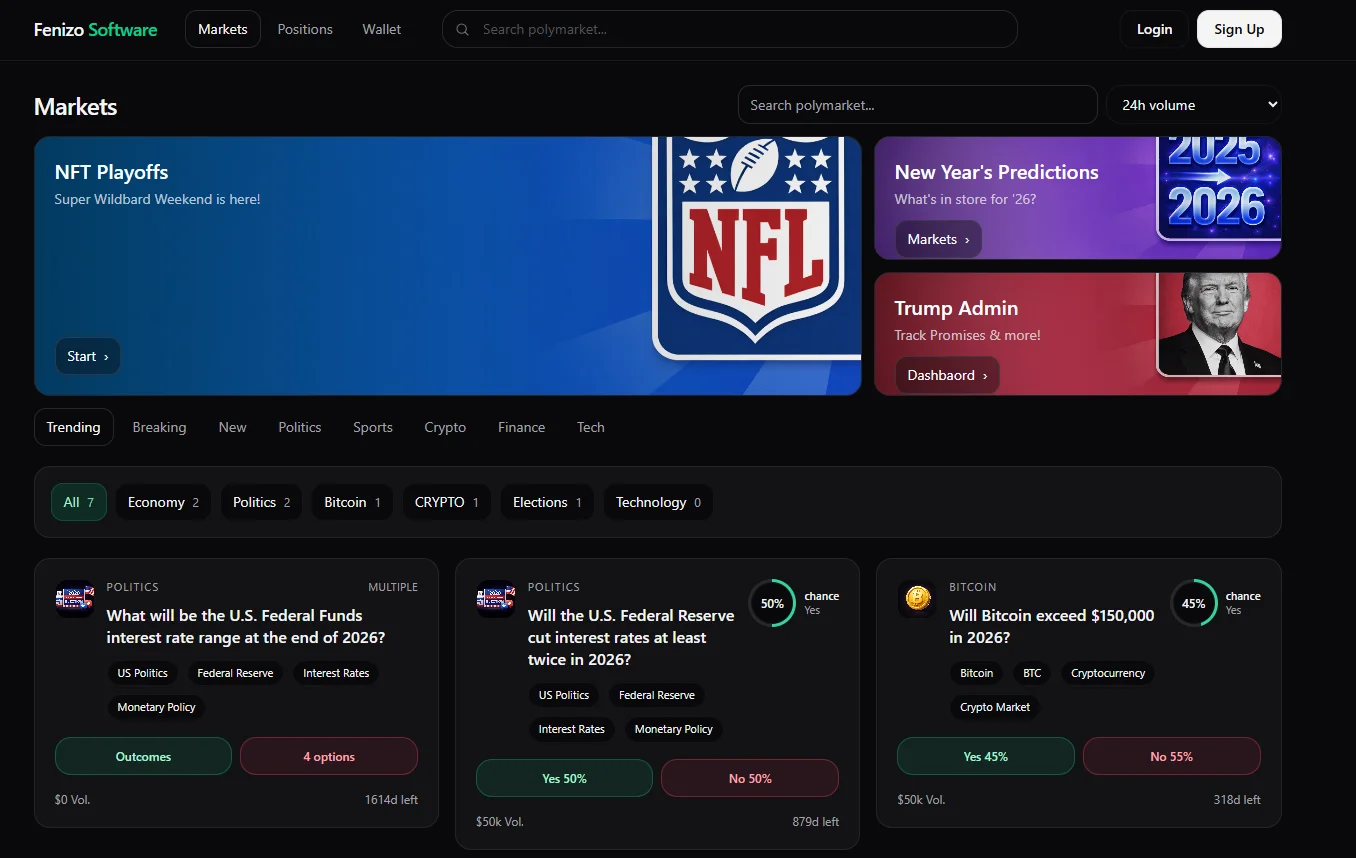Select the Bitcoin filter chip
The image size is (1356, 858).
[352, 502]
